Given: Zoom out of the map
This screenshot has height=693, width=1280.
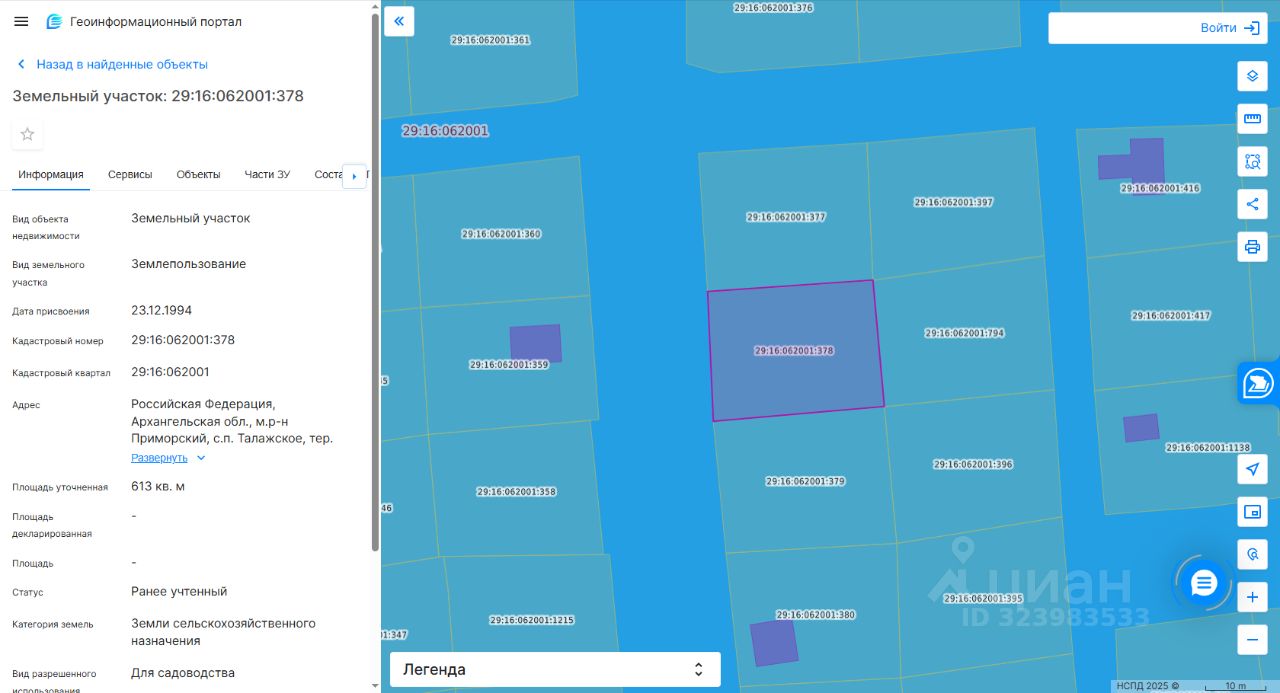Looking at the screenshot, I should [x=1252, y=639].
